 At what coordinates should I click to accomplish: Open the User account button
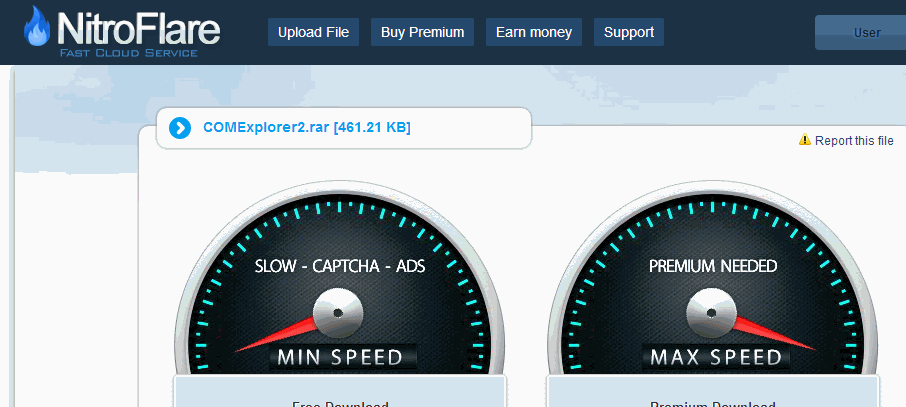pos(861,33)
